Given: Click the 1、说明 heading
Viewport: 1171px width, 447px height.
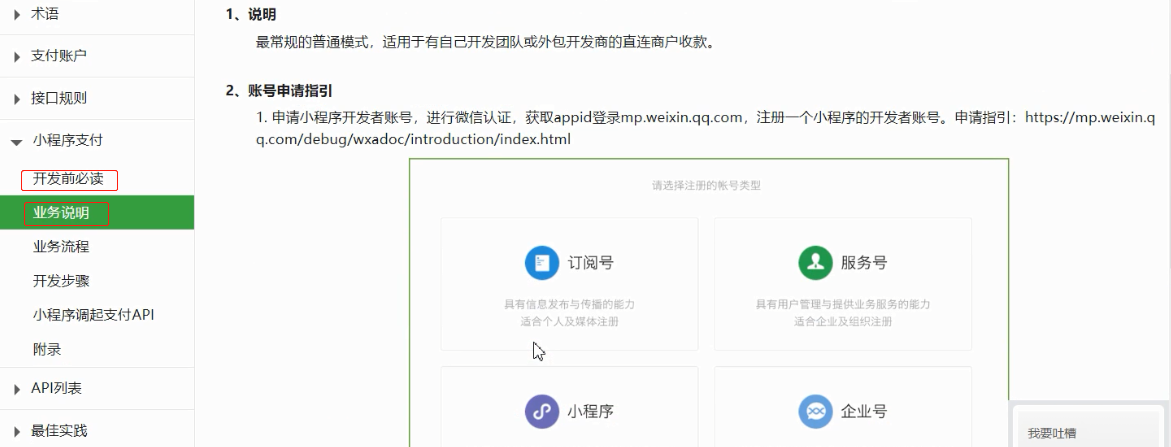Looking at the screenshot, I should point(251,14).
